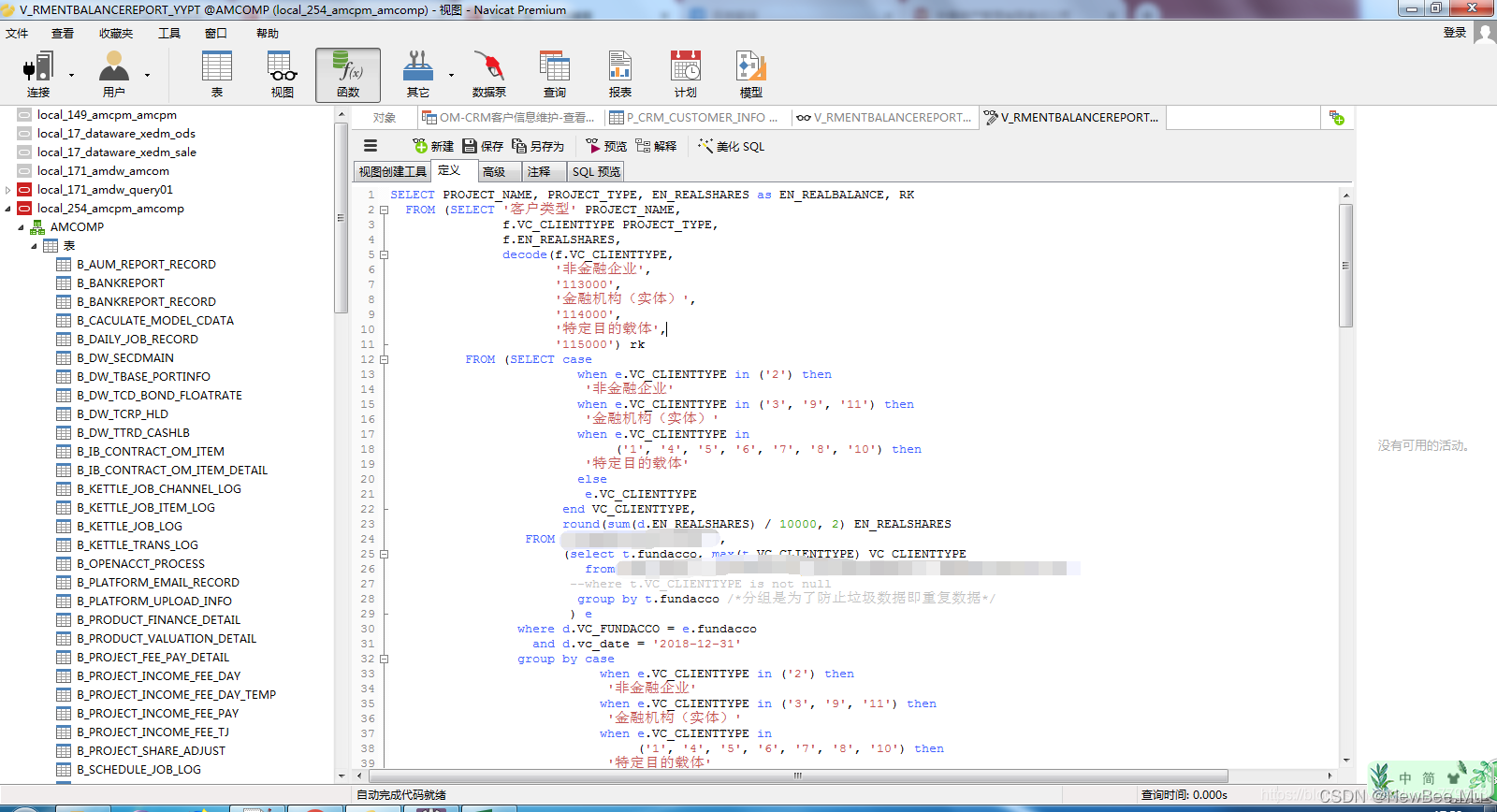Switch to the 对象 tab
The width and height of the screenshot is (1497, 812).
[x=384, y=118]
